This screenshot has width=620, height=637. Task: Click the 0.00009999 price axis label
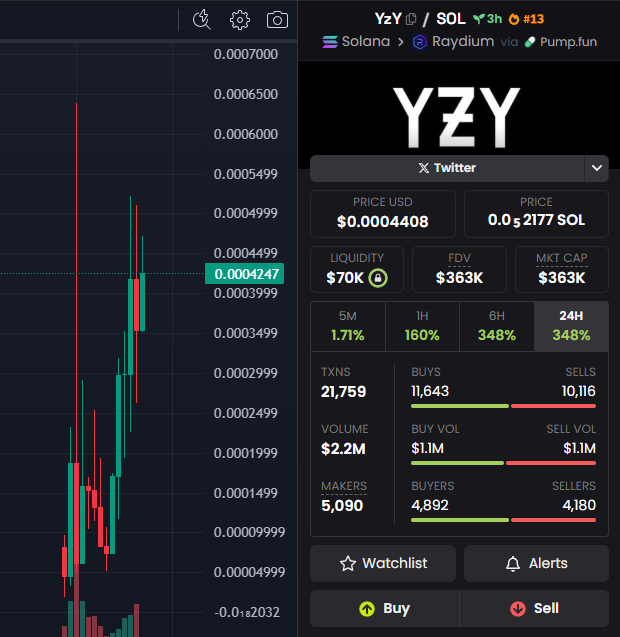pos(249,532)
